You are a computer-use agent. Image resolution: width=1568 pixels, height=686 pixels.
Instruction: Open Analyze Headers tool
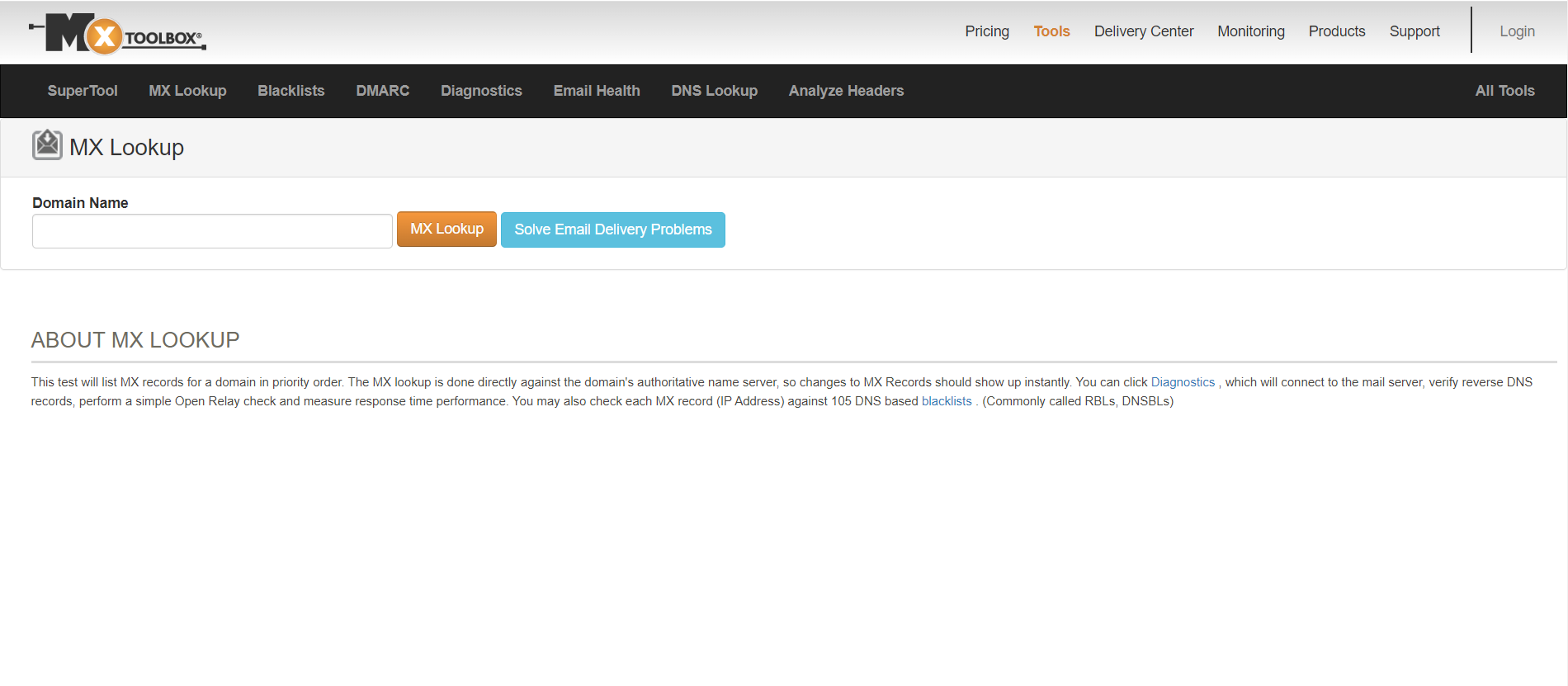click(x=846, y=91)
